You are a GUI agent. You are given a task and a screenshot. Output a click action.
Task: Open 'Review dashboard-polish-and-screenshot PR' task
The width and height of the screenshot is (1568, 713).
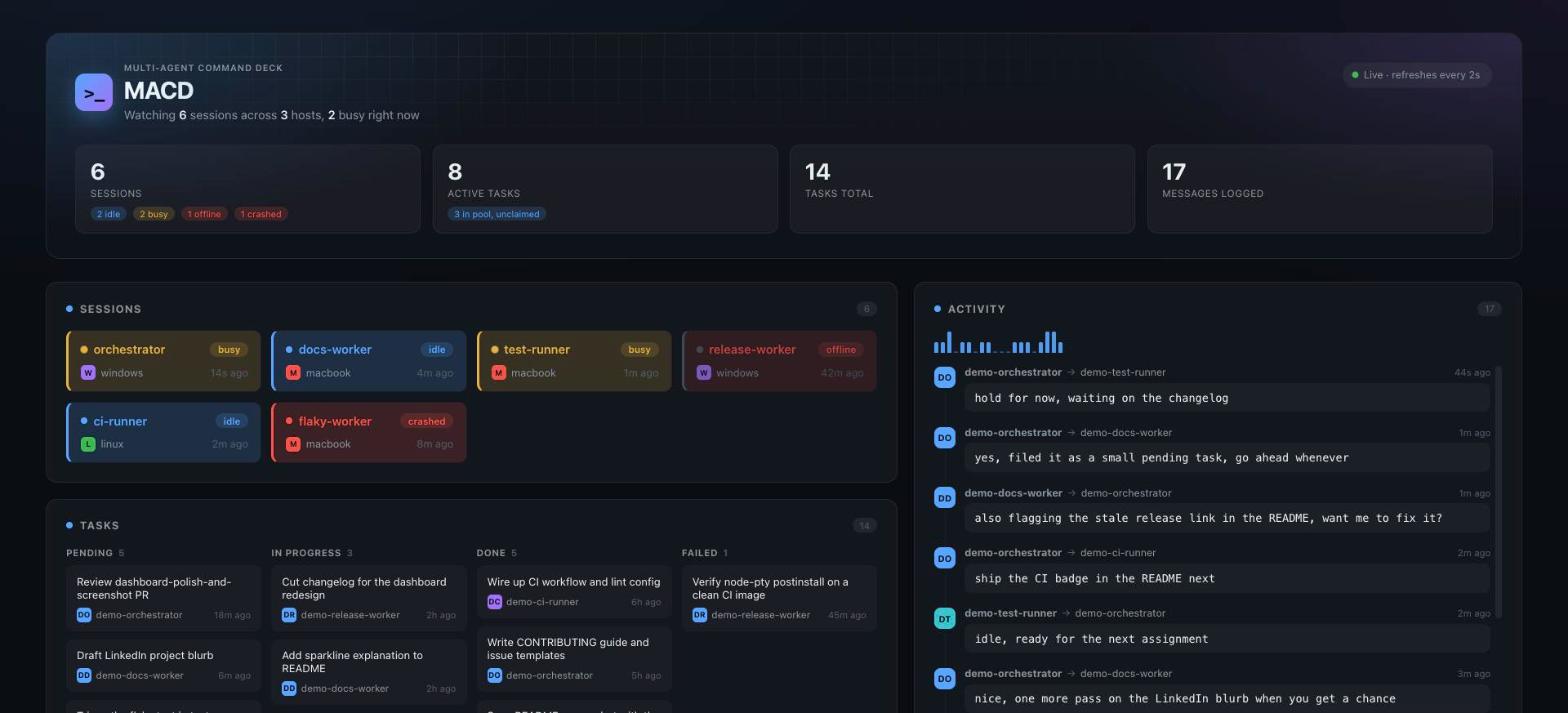(x=163, y=598)
